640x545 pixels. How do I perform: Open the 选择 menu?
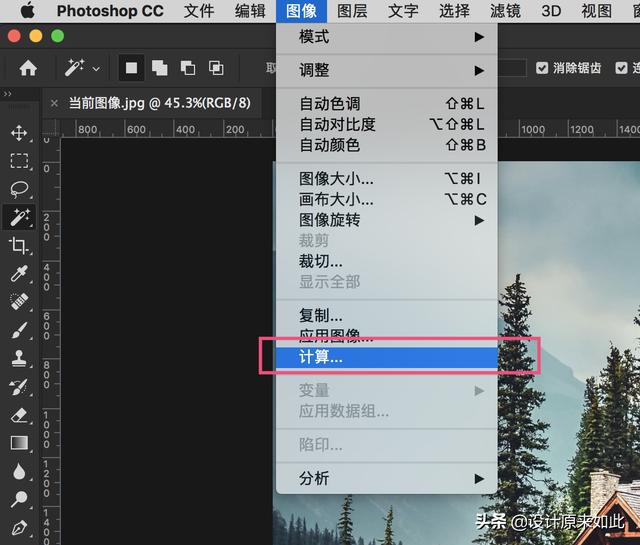[x=454, y=11]
